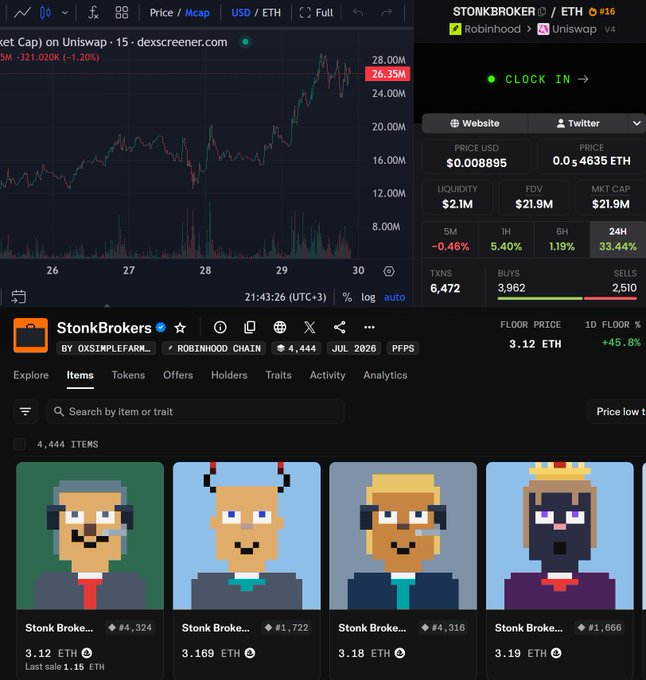646x680 pixels.
Task: Go to Activity tab
Action: pyautogui.click(x=327, y=375)
